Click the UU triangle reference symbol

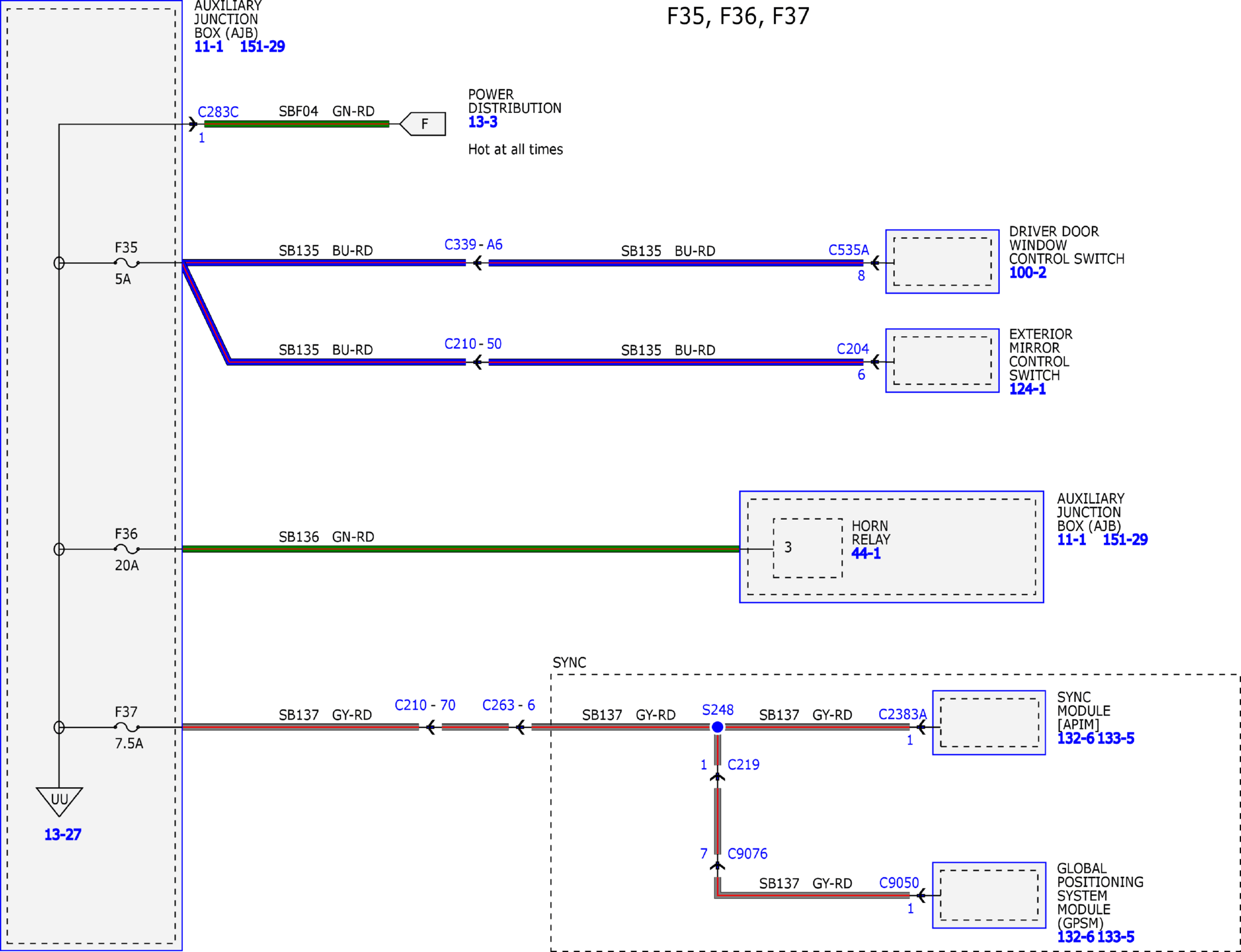point(59,802)
